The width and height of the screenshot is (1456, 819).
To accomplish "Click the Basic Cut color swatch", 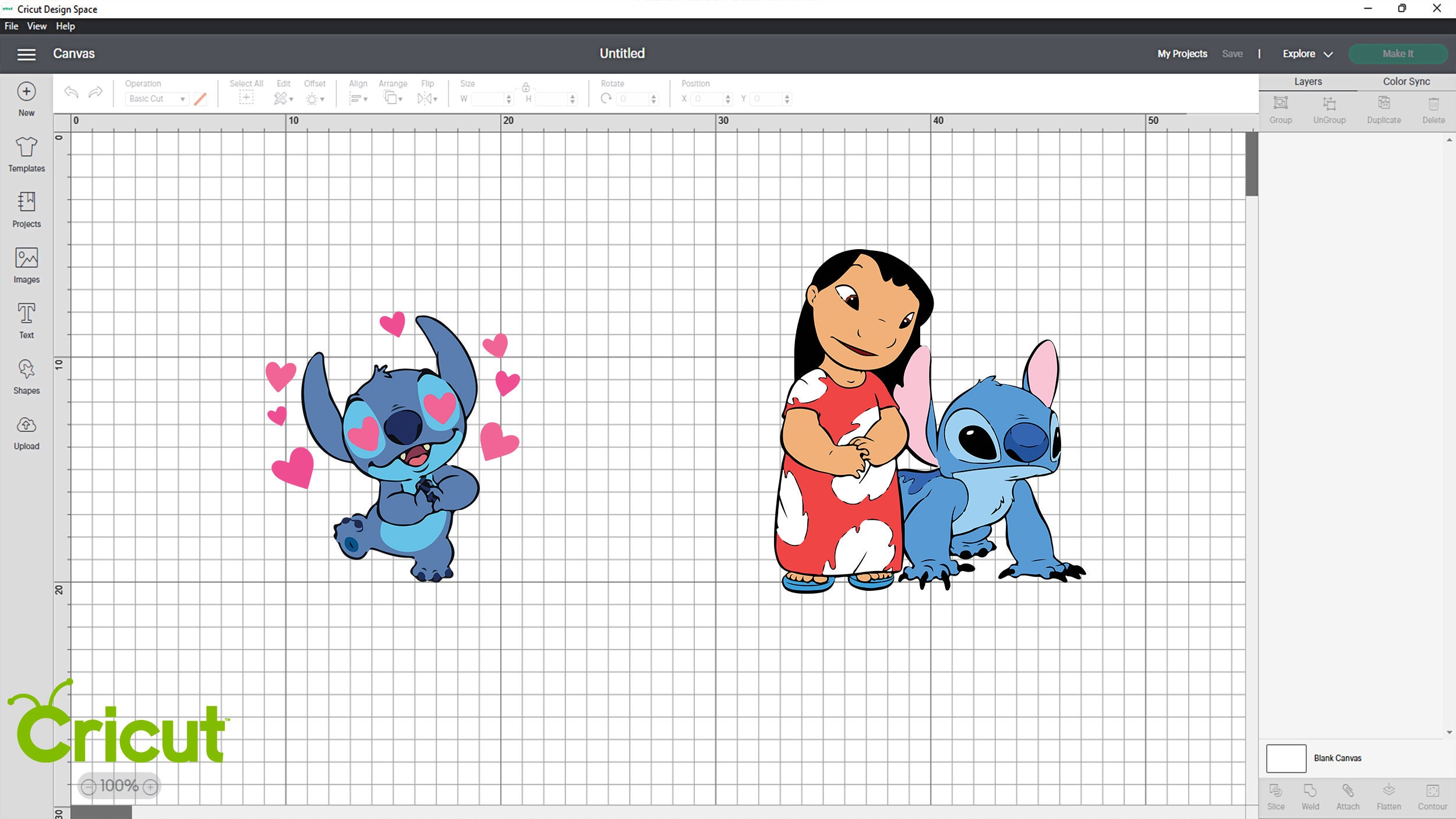I will [x=200, y=98].
